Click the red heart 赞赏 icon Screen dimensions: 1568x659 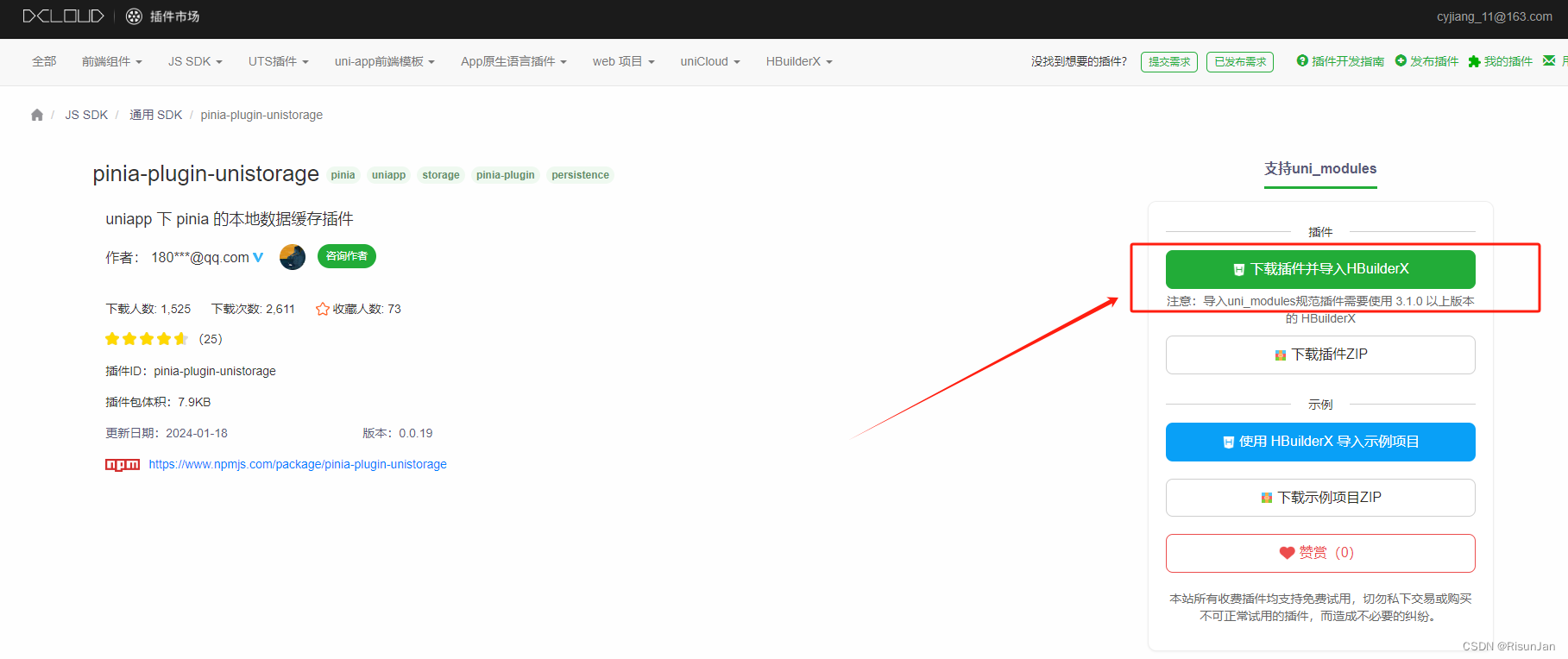(x=1287, y=553)
